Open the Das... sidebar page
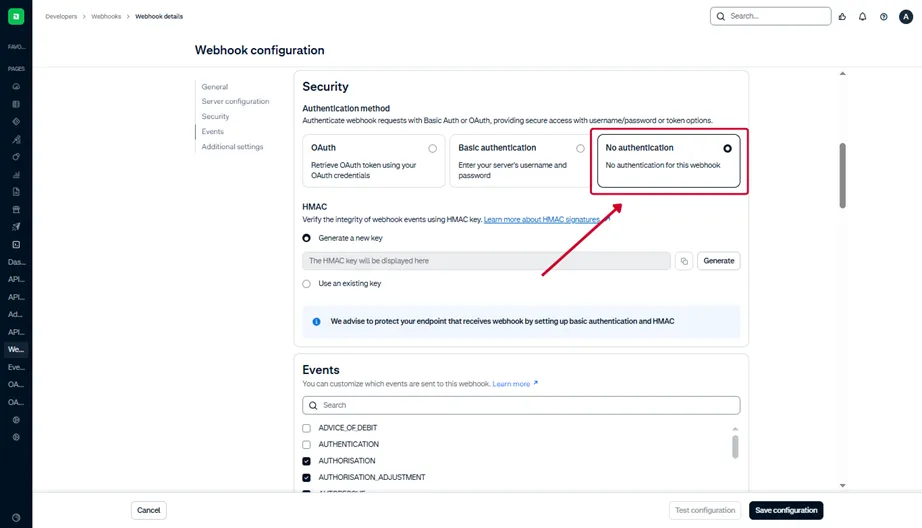This screenshot has width=922, height=528. point(16,262)
